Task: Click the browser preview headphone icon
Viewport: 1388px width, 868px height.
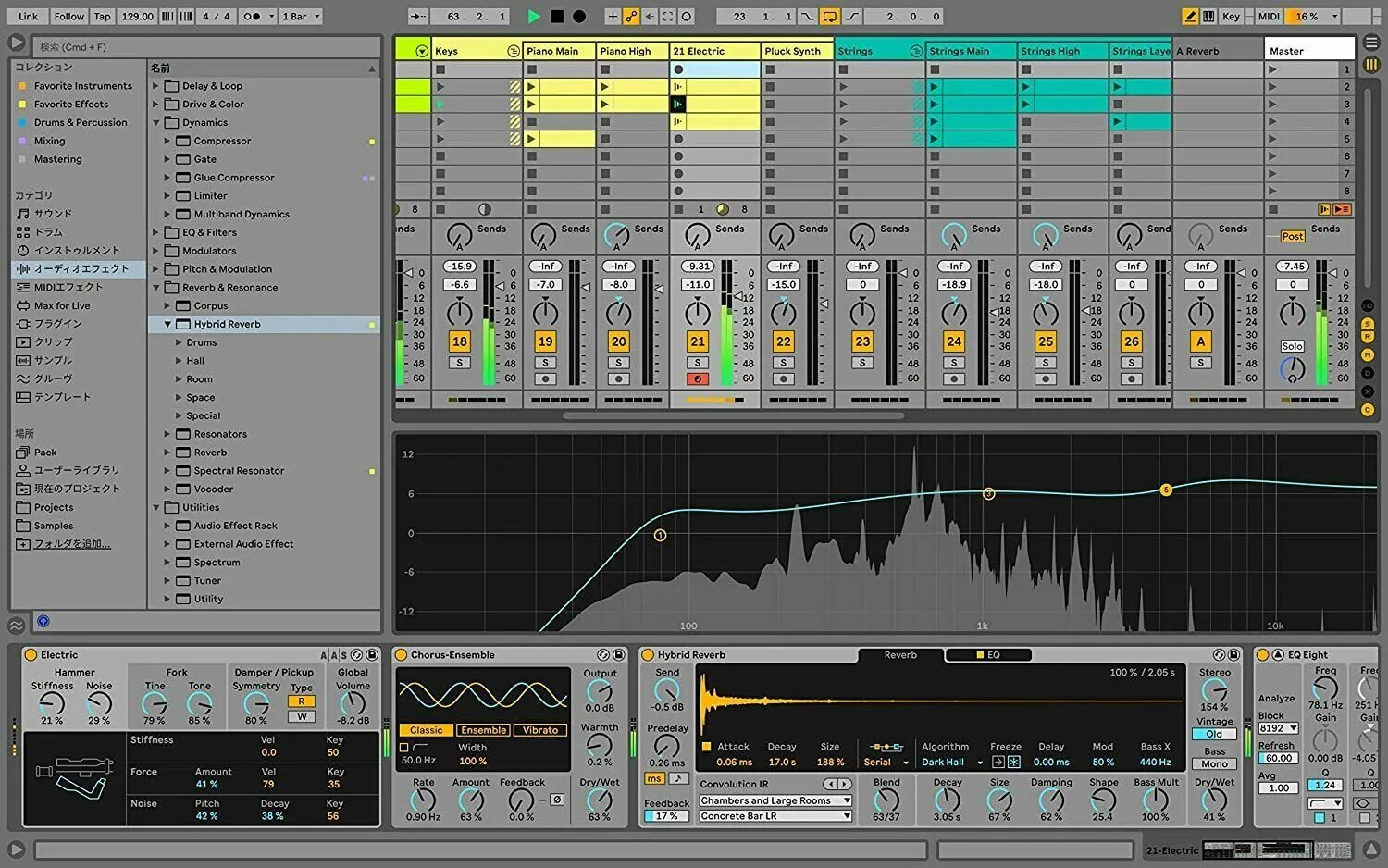Action: [x=43, y=622]
